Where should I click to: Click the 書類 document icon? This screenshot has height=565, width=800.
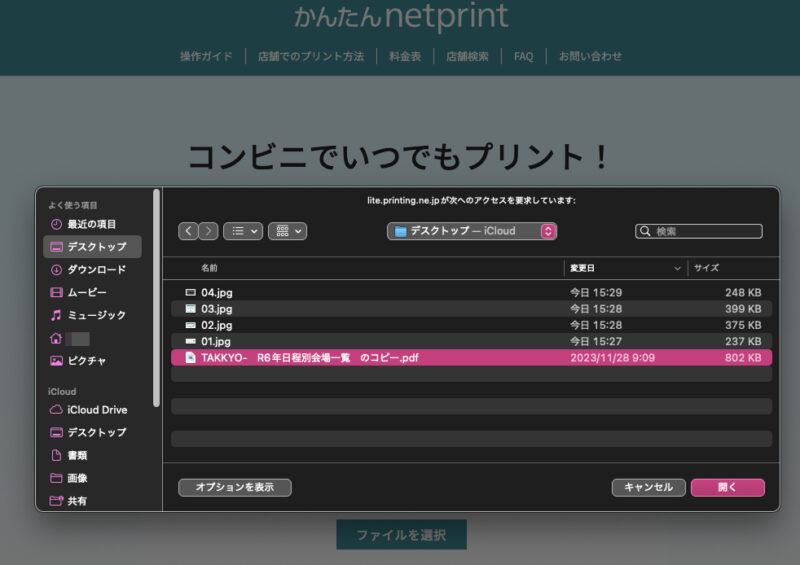pos(57,455)
